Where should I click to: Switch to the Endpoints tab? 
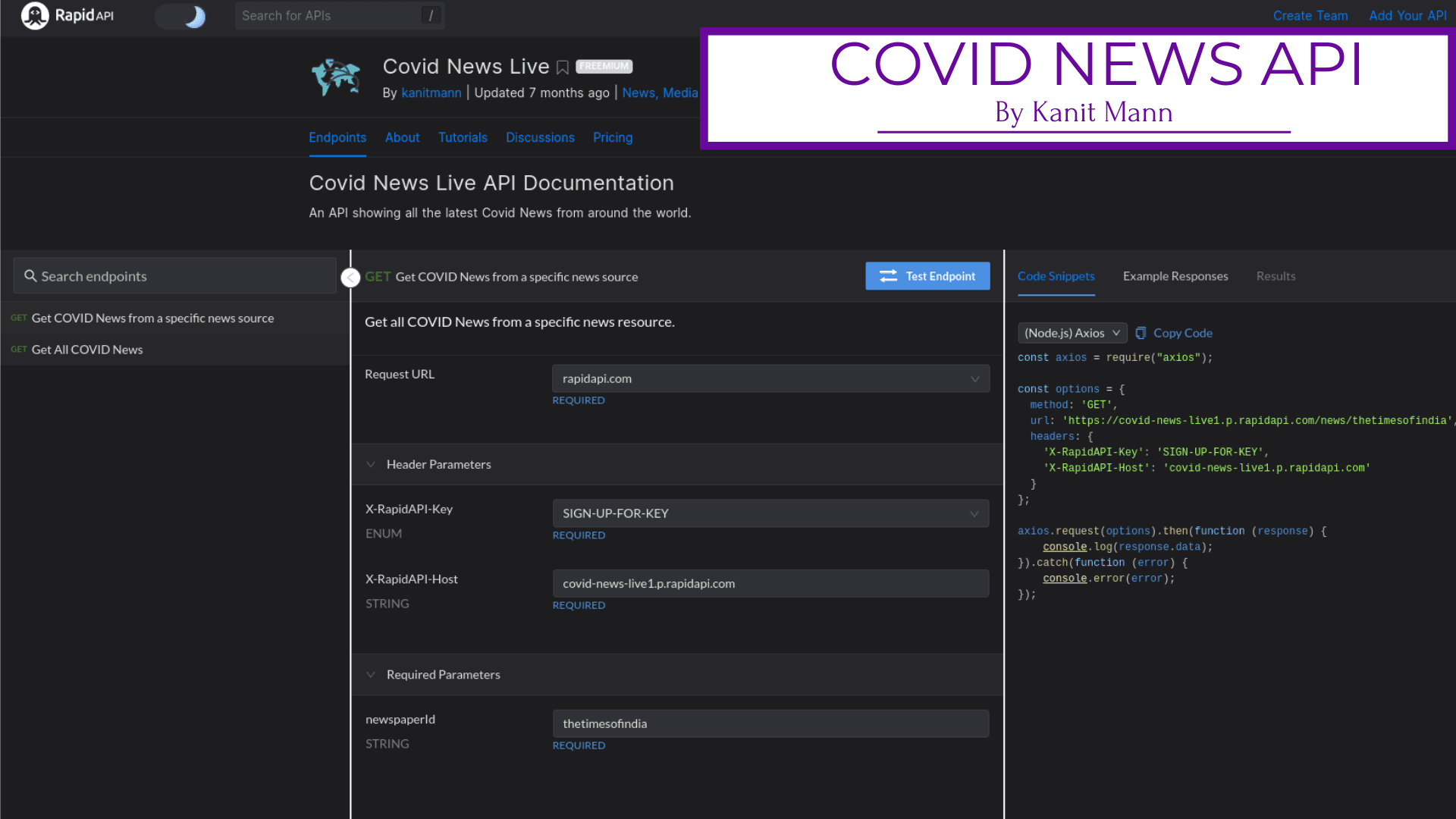coord(337,137)
